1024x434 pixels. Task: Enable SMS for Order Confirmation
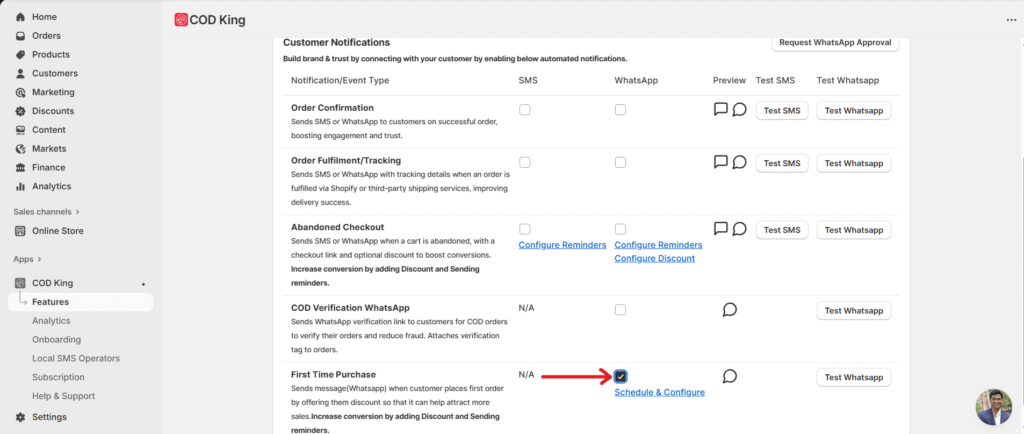coord(525,110)
